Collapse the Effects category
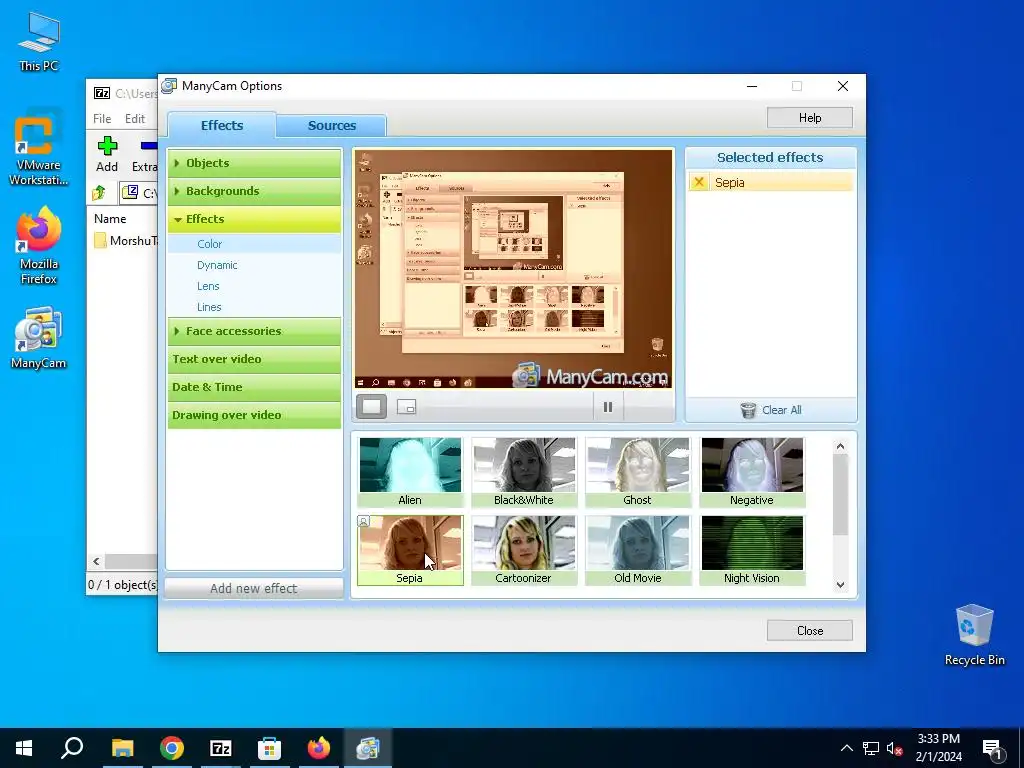The height and width of the screenshot is (768, 1024). point(255,219)
